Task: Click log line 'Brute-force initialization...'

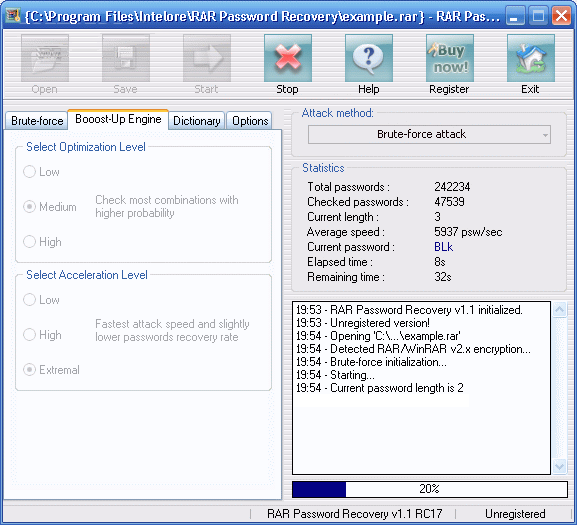Action: (371, 362)
